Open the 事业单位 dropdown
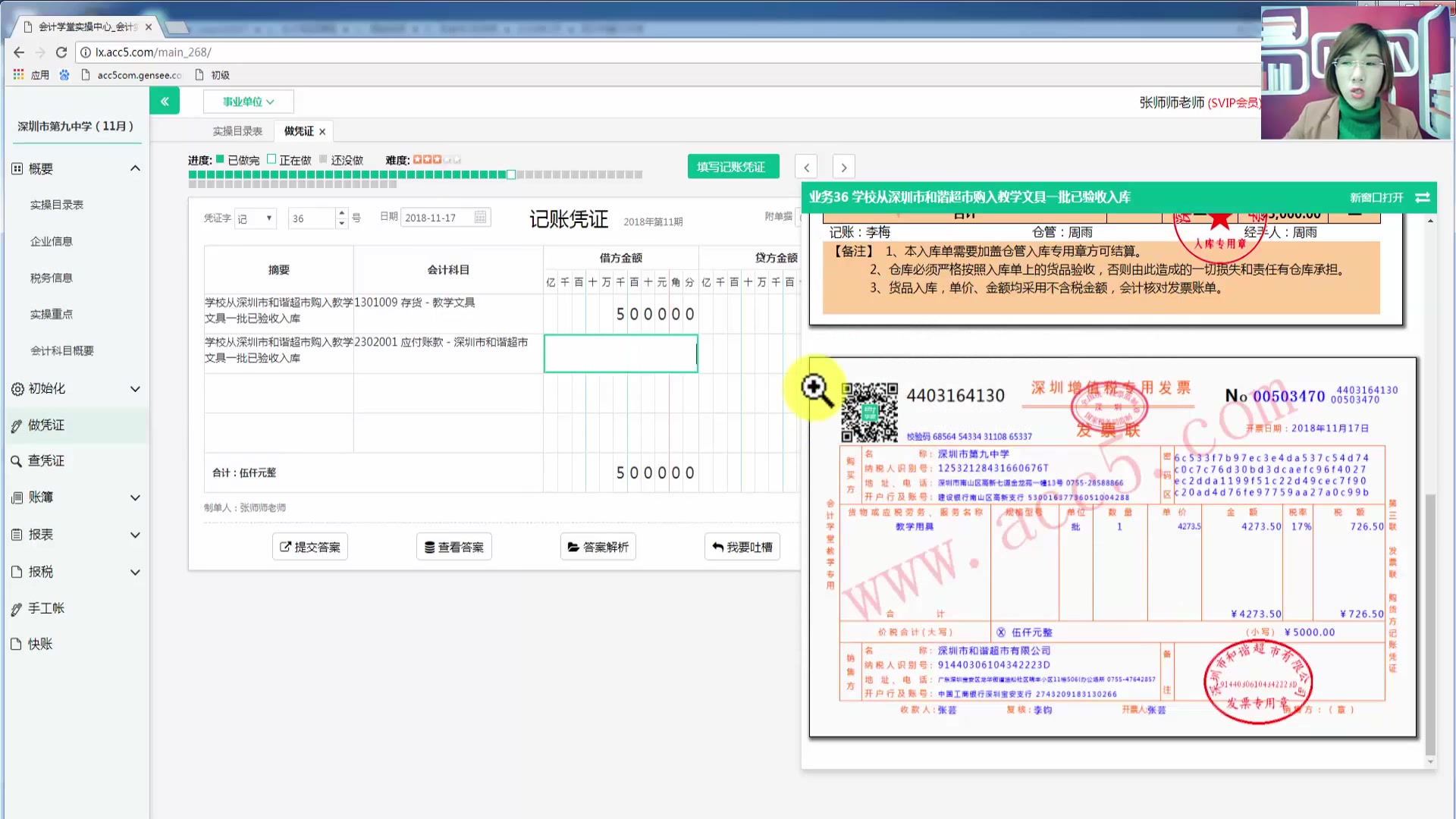Screen dimensions: 1456x819 (248, 102)
